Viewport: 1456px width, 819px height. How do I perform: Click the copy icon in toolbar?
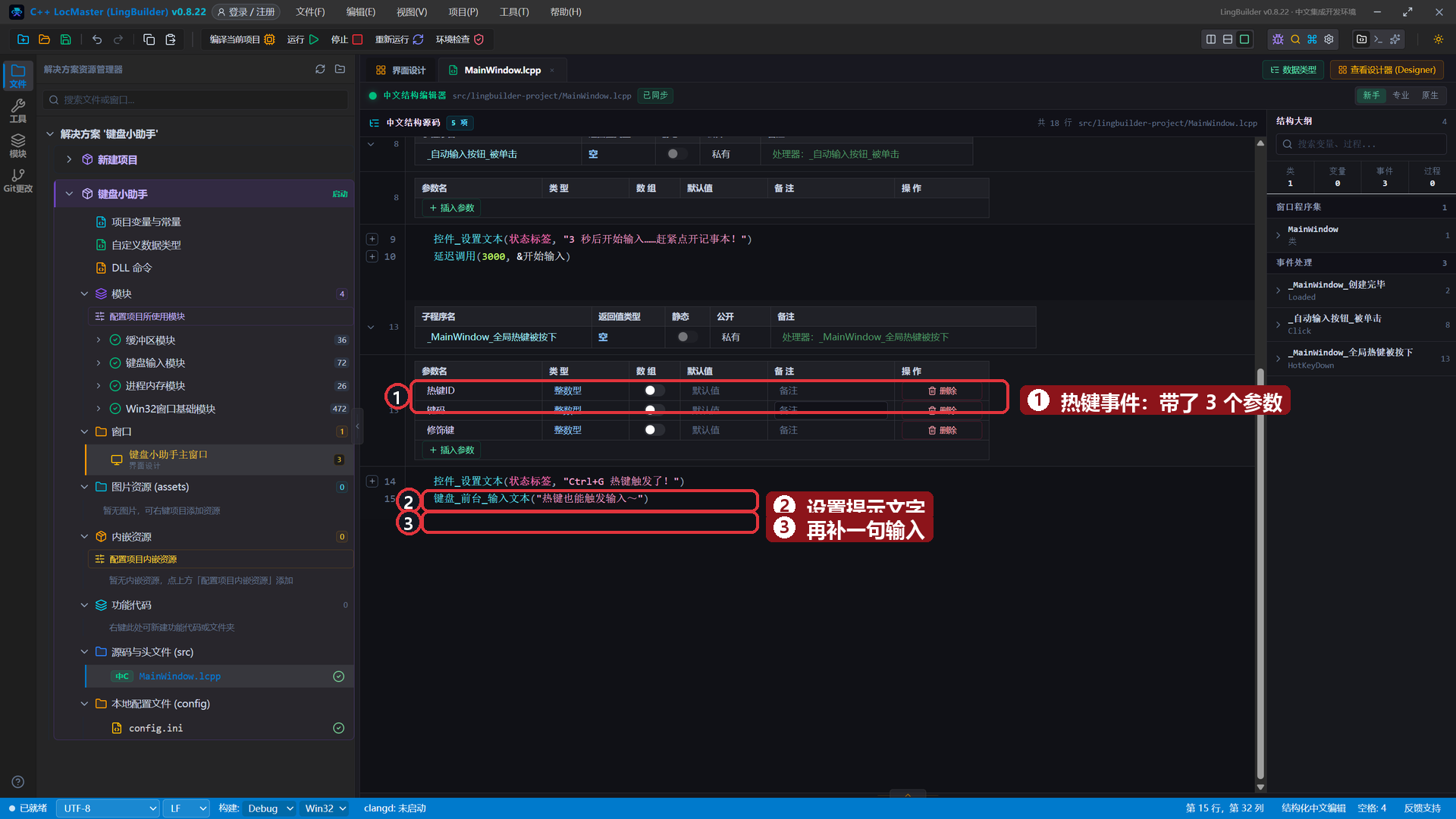pos(149,39)
